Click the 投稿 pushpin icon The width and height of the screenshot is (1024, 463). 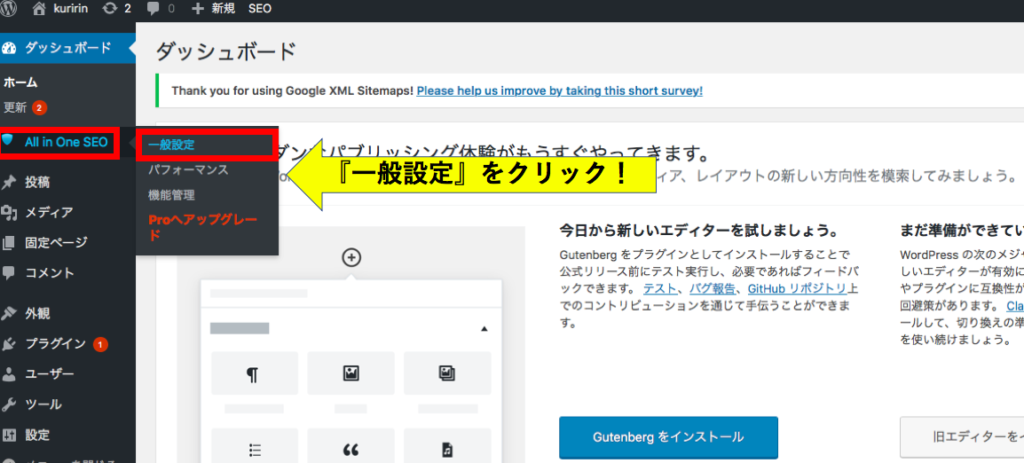click(x=8, y=182)
